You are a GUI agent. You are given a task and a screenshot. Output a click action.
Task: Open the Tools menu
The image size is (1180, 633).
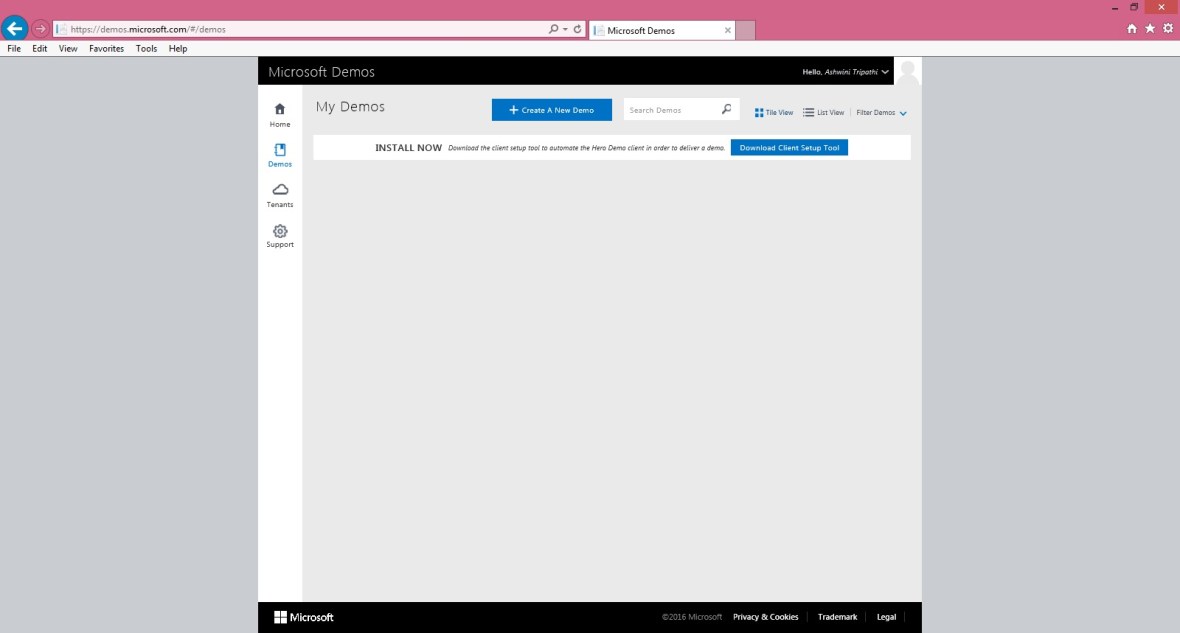click(x=146, y=48)
